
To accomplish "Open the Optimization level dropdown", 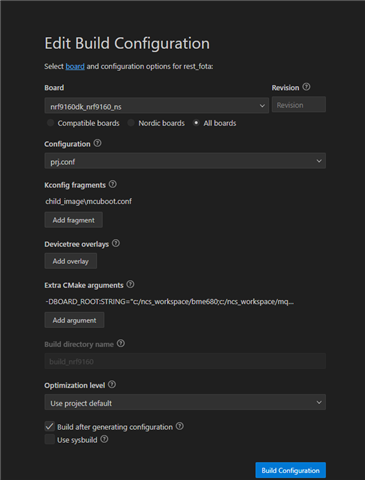I will 185,402.
